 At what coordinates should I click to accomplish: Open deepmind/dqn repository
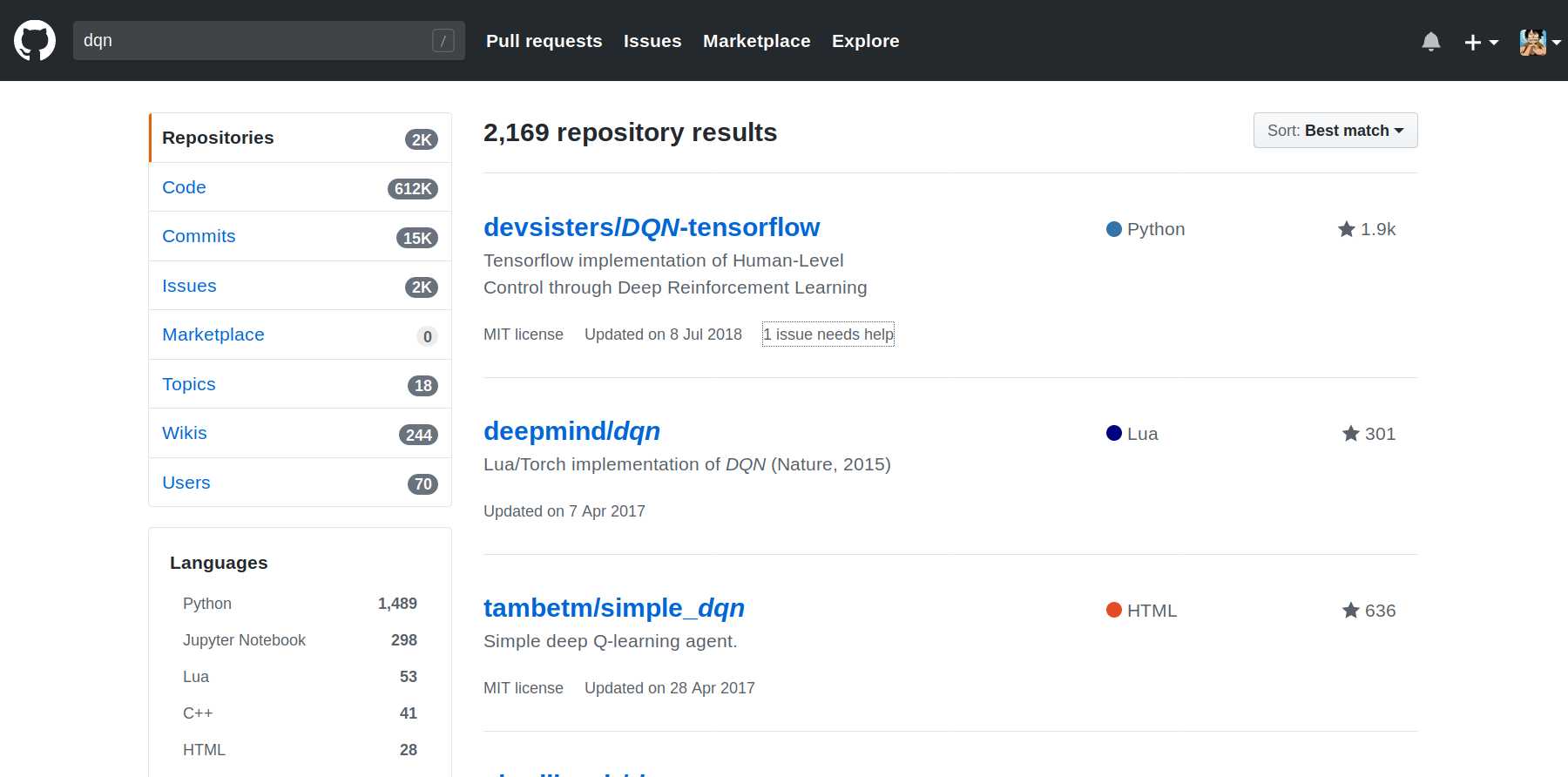coord(571,431)
